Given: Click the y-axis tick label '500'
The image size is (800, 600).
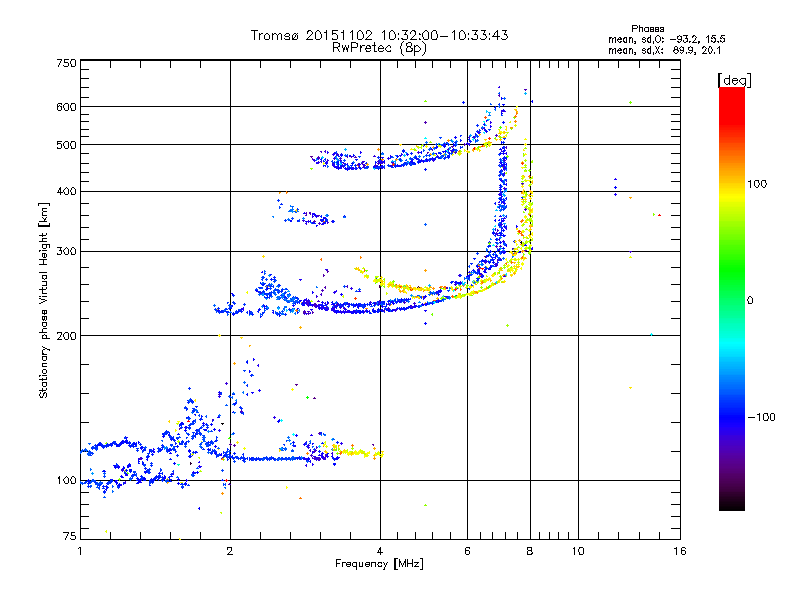Looking at the screenshot, I should click(x=66, y=145).
